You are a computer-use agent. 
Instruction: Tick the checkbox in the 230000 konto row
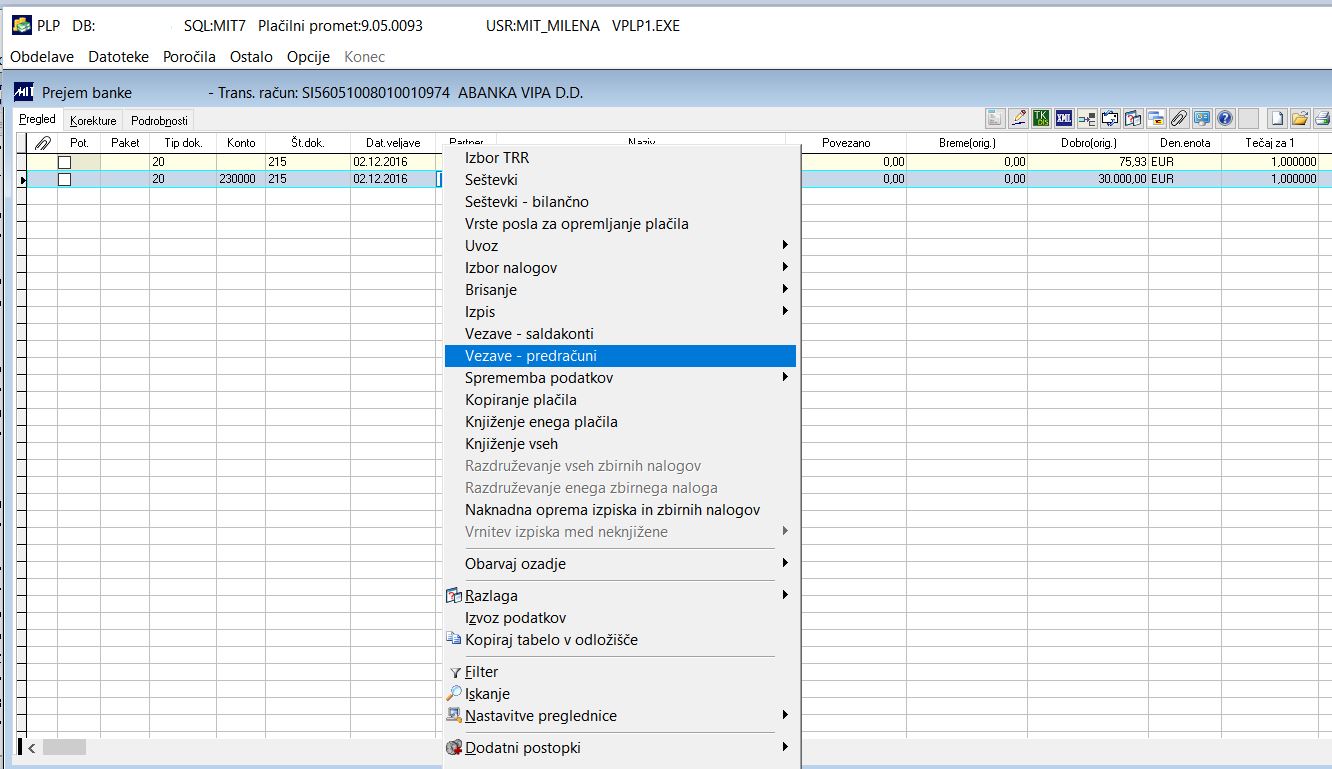pos(64,179)
